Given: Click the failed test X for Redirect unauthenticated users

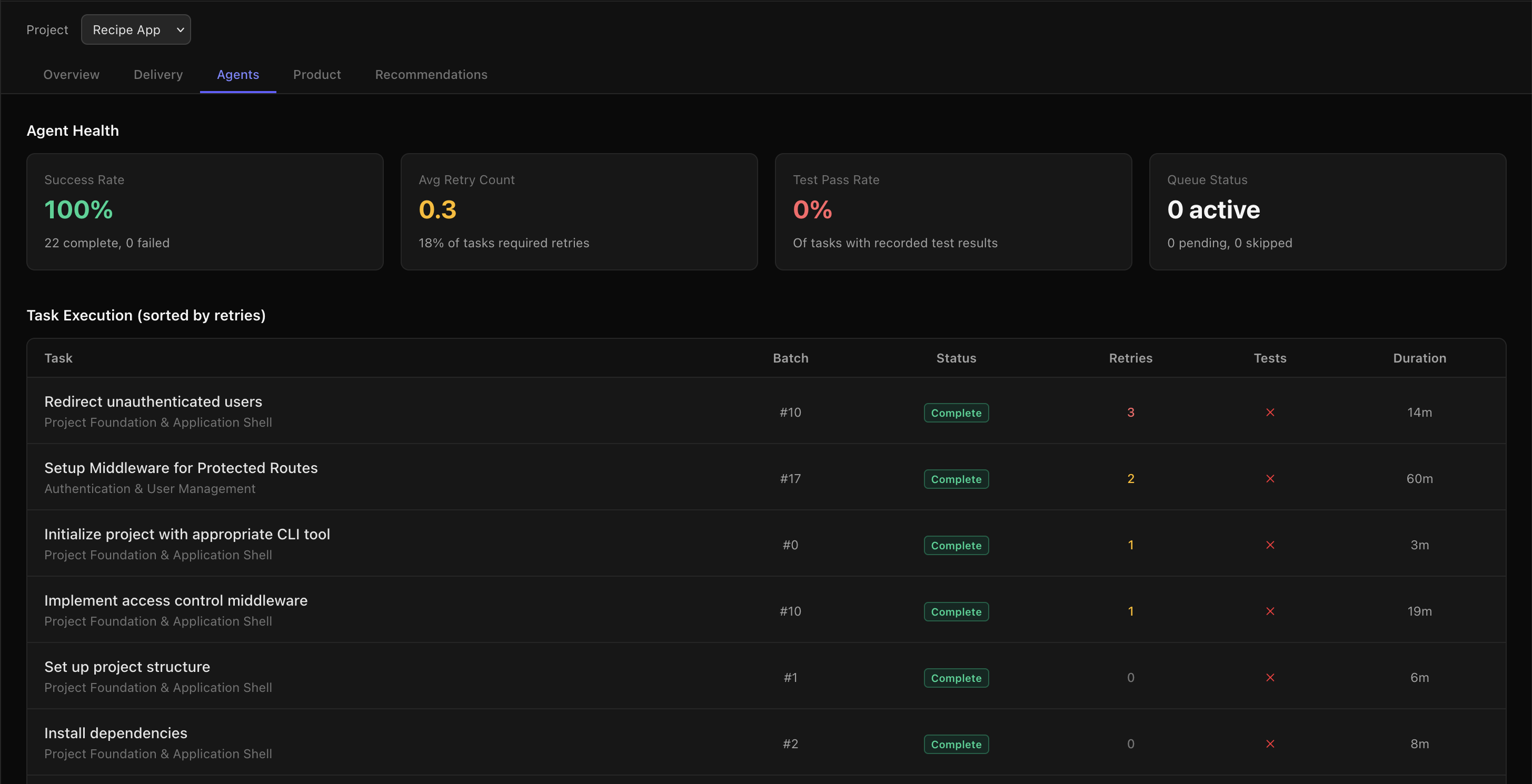Looking at the screenshot, I should [1270, 413].
